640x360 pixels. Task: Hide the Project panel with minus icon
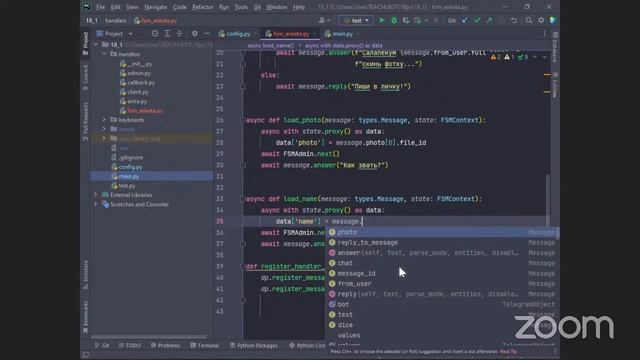207,33
